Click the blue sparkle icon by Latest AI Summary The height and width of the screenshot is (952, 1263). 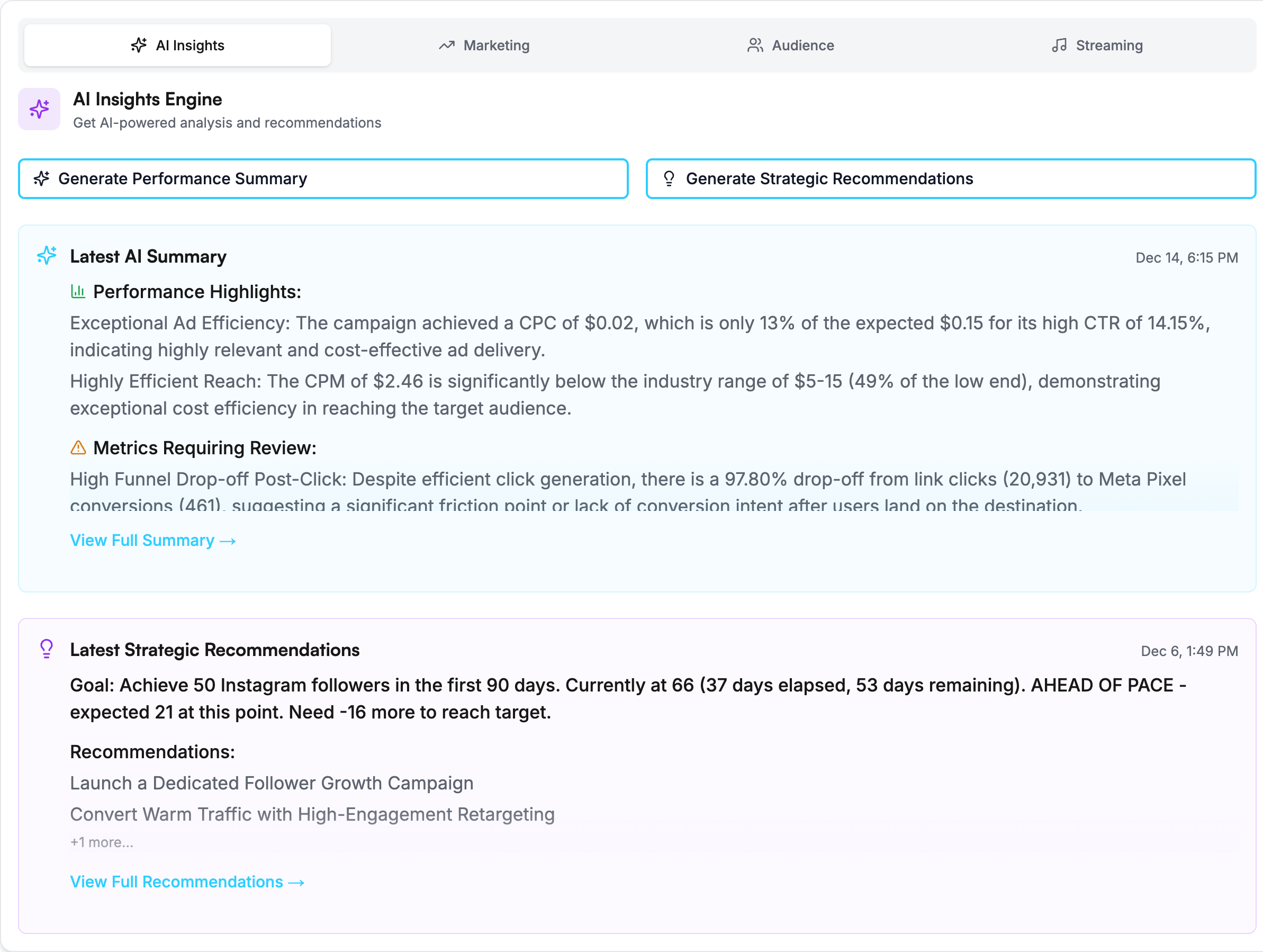click(47, 255)
